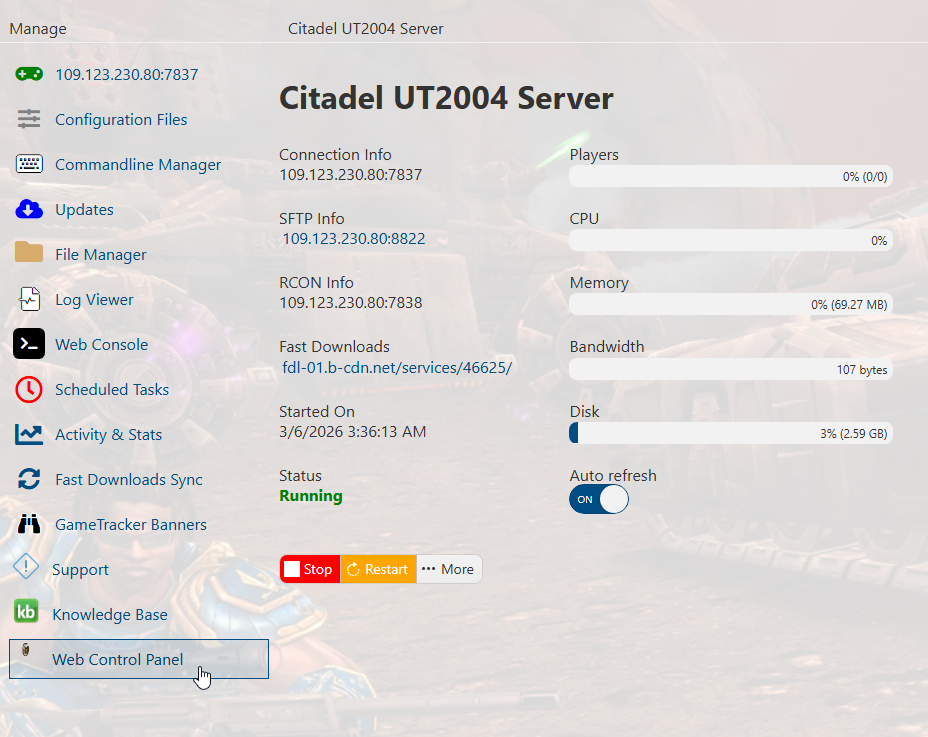Open Activity & Stats chart icon

click(28, 434)
